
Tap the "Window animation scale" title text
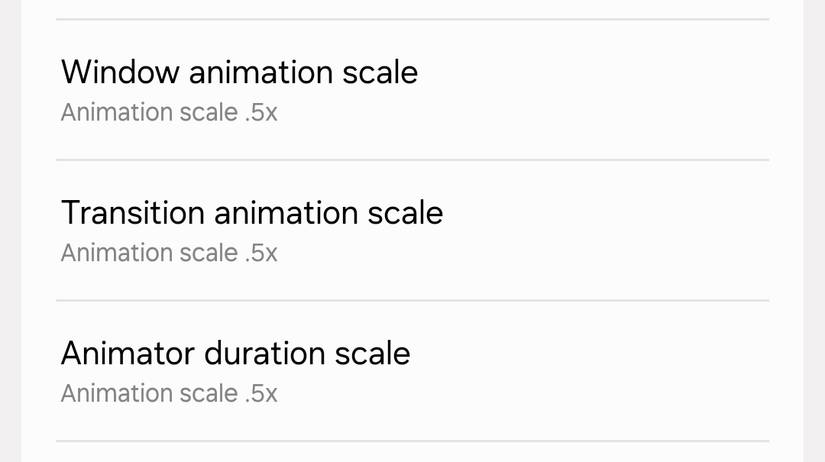point(239,72)
